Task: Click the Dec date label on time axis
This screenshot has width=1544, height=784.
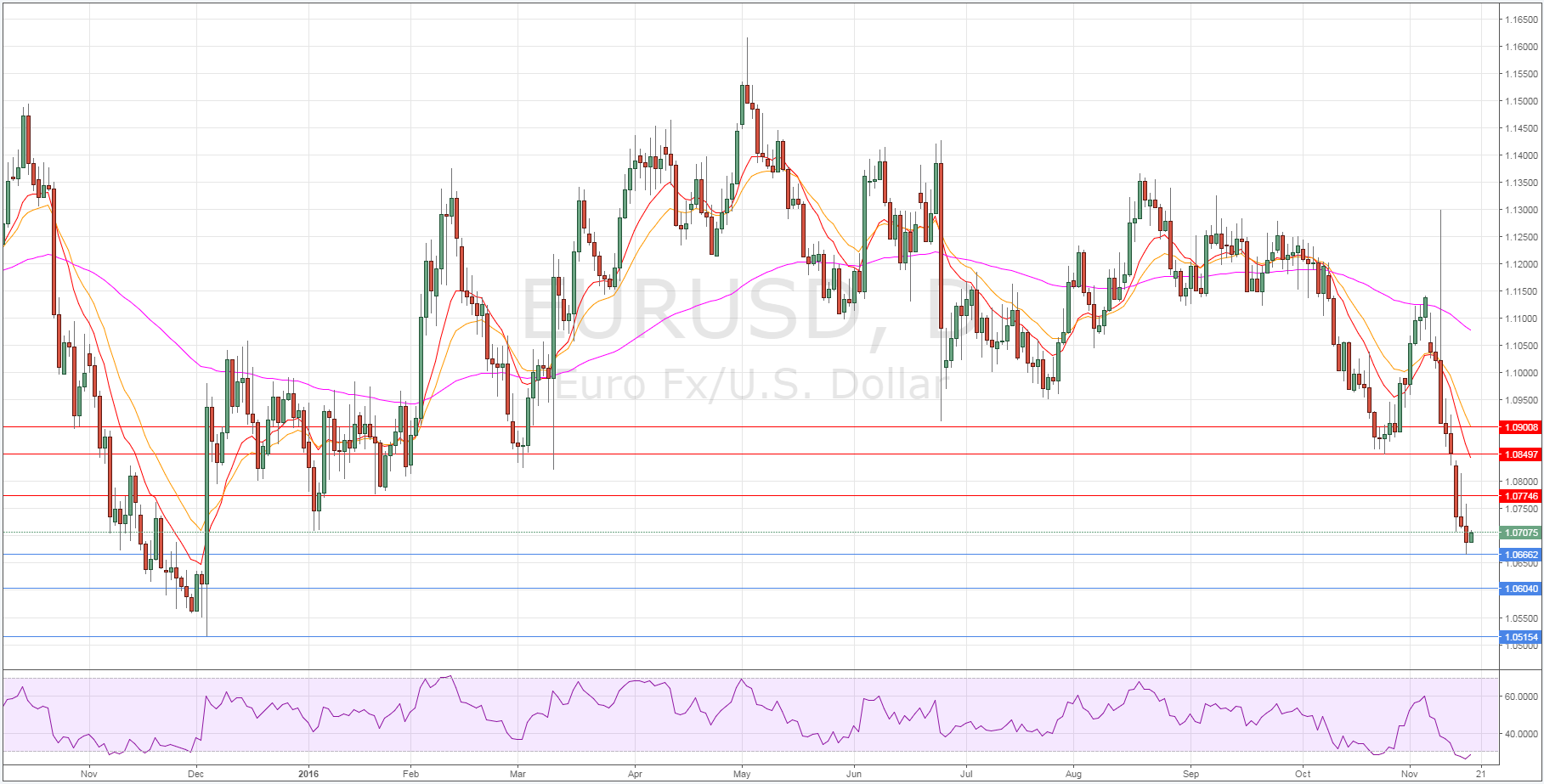Action: 195,774
